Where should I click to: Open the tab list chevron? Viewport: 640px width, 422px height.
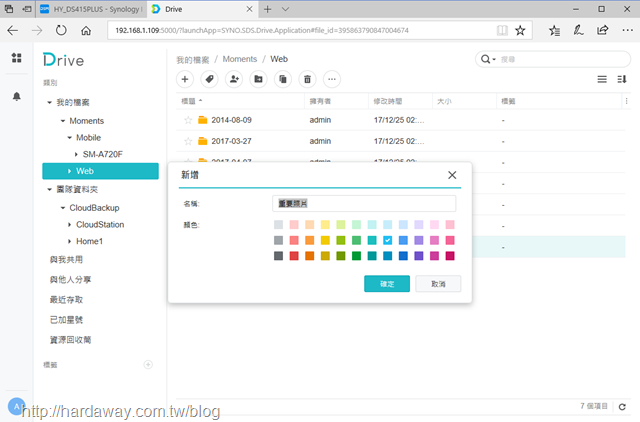tap(285, 9)
